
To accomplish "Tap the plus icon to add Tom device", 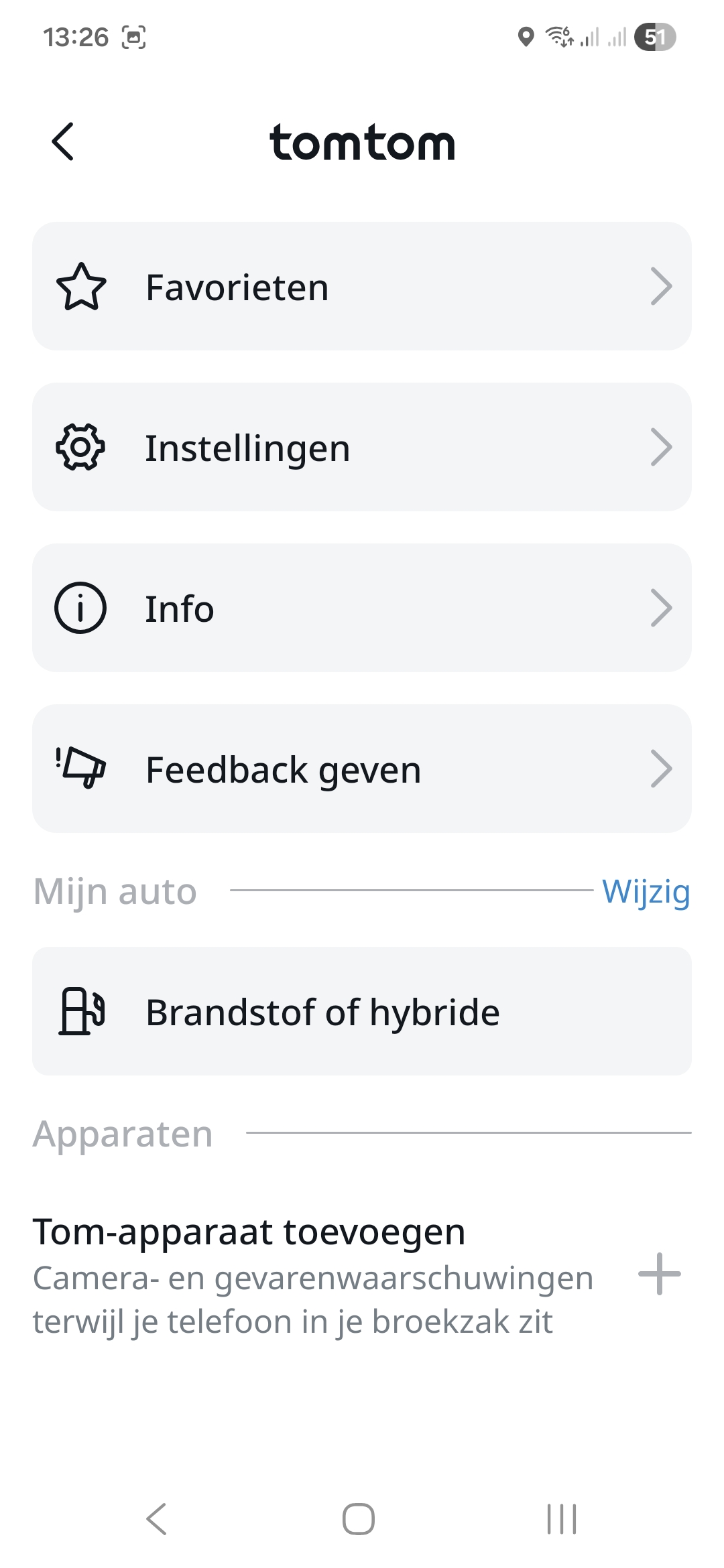I will pos(660,1274).
